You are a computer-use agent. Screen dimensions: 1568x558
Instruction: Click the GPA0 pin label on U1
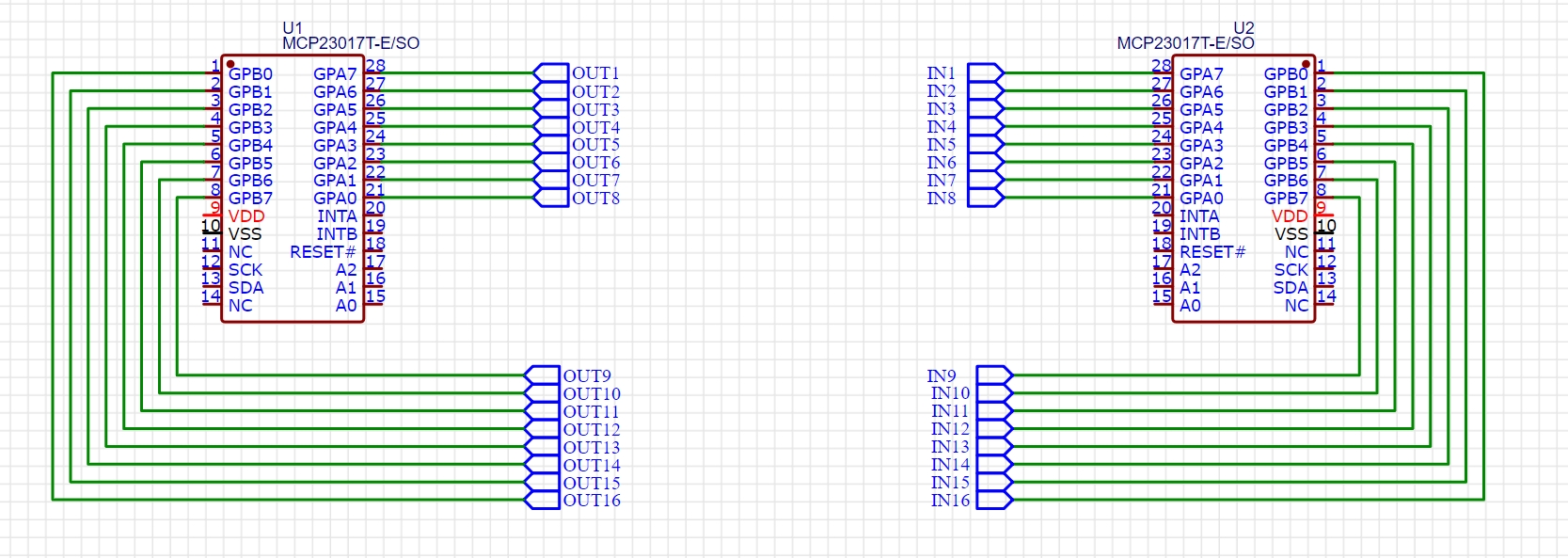pyautogui.click(x=335, y=198)
